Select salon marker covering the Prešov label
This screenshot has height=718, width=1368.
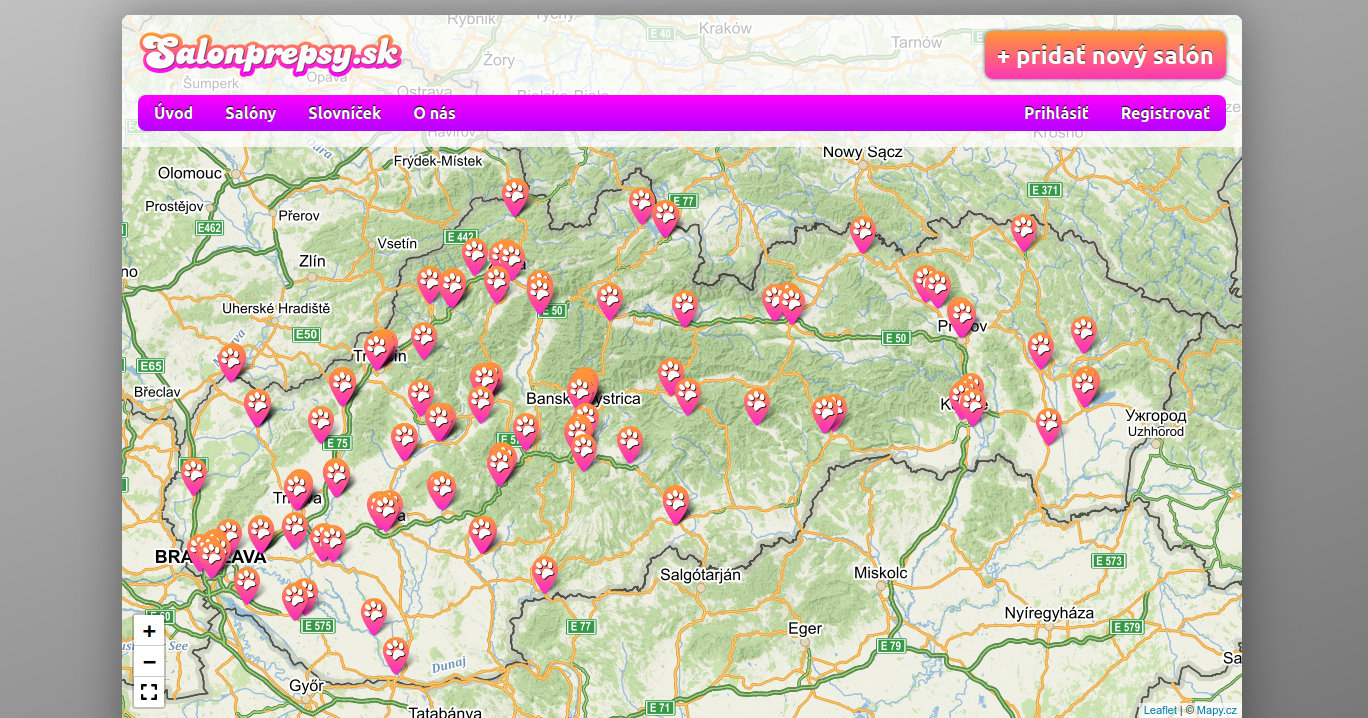click(x=961, y=317)
